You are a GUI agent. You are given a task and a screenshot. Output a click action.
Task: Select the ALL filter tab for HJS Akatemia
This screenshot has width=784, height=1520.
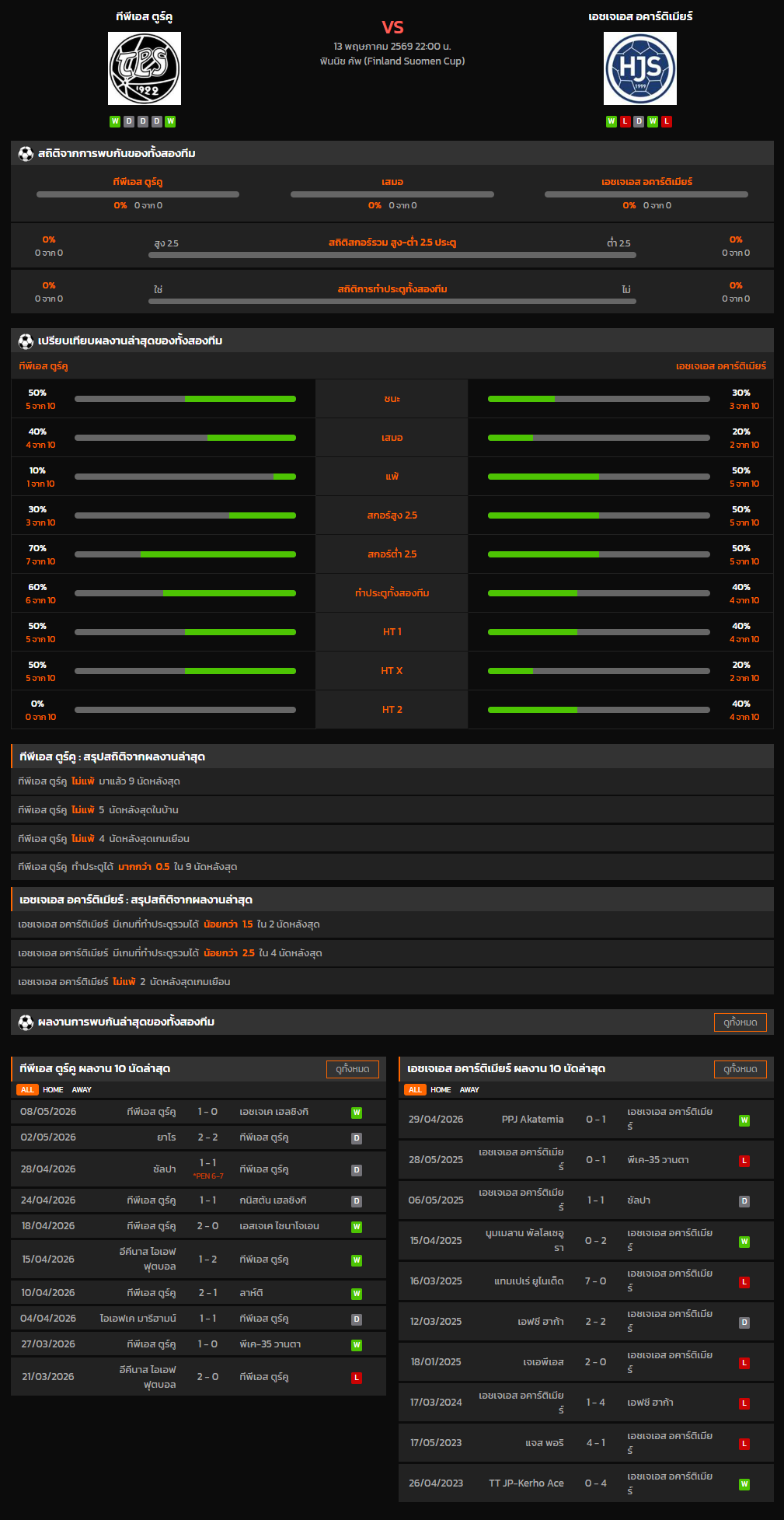pos(415,1090)
